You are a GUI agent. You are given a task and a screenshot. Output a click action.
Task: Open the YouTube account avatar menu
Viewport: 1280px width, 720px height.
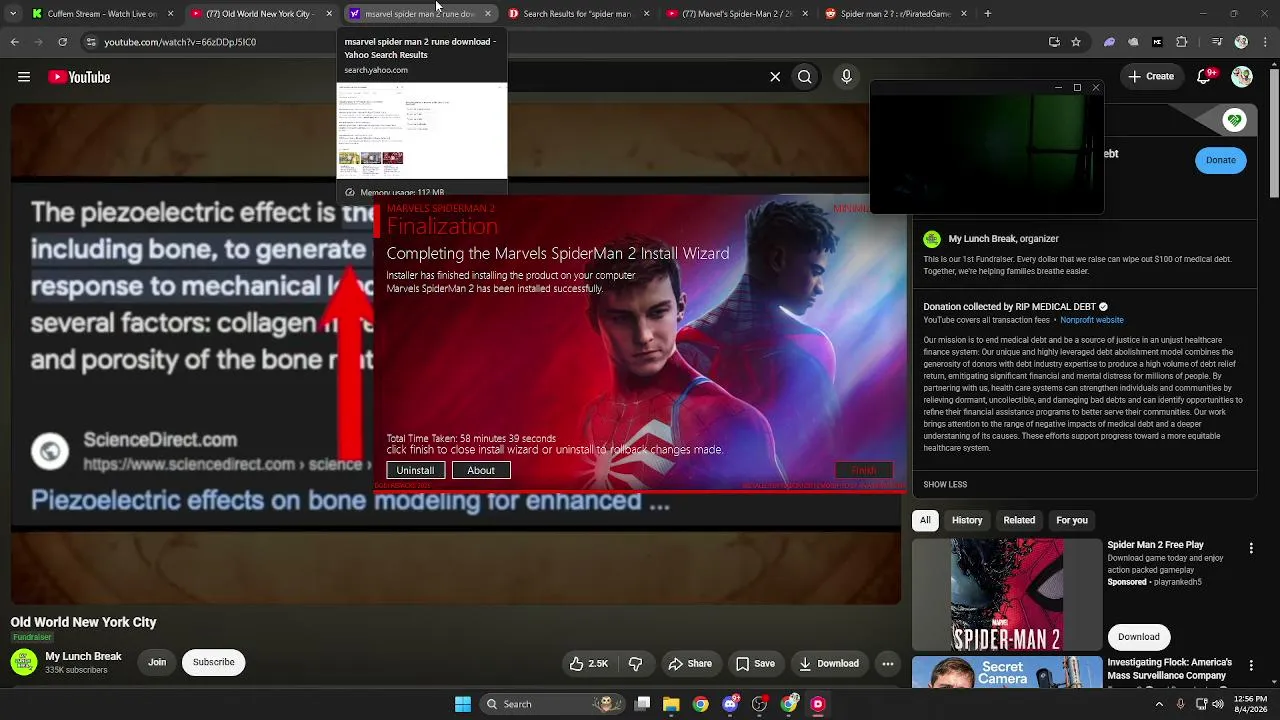click(1242, 77)
